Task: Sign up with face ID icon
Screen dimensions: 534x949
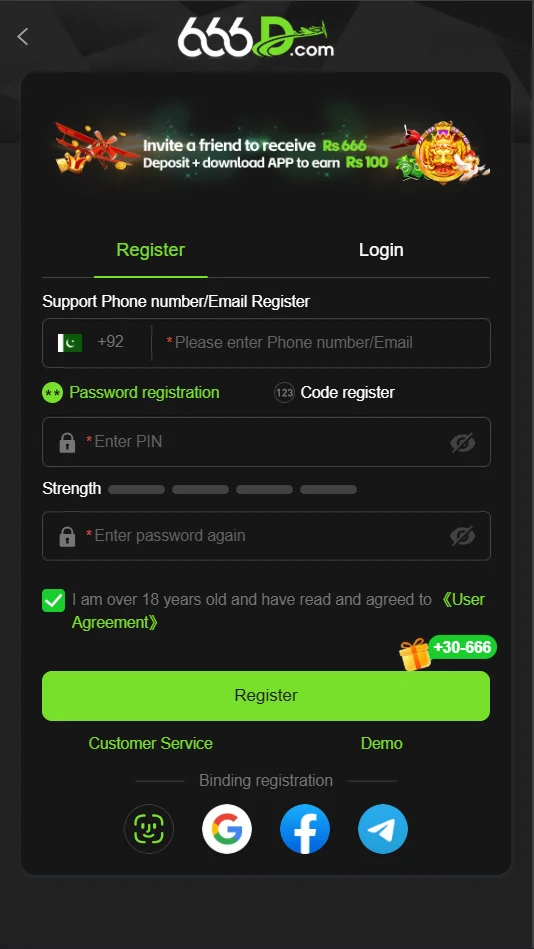Action: 149,829
